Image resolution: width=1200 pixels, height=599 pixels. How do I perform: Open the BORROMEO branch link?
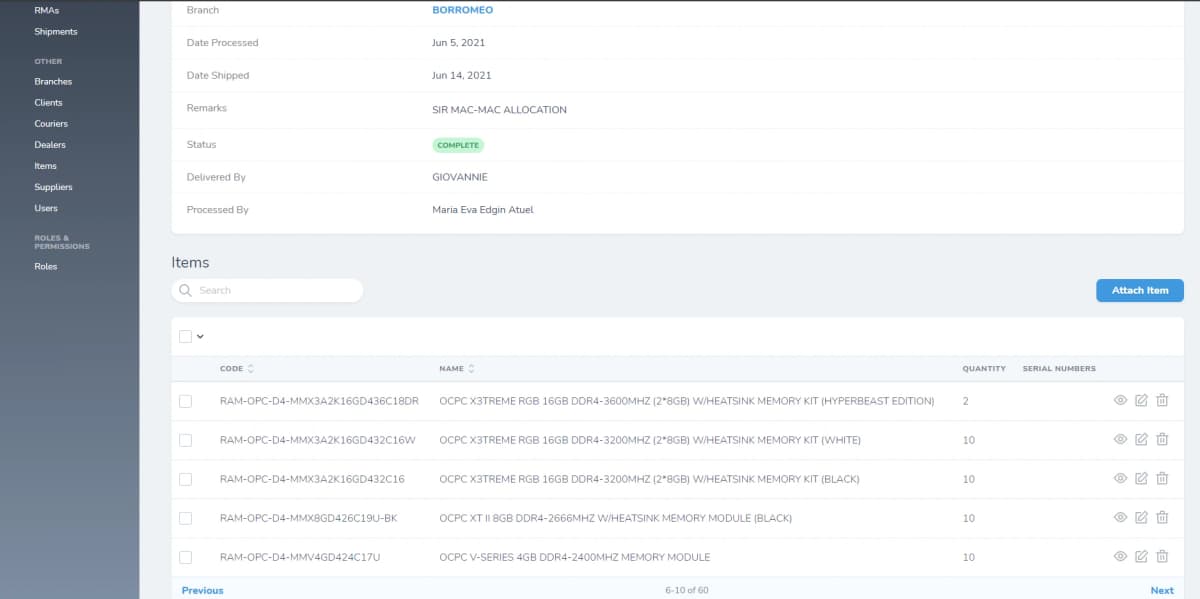tap(462, 10)
